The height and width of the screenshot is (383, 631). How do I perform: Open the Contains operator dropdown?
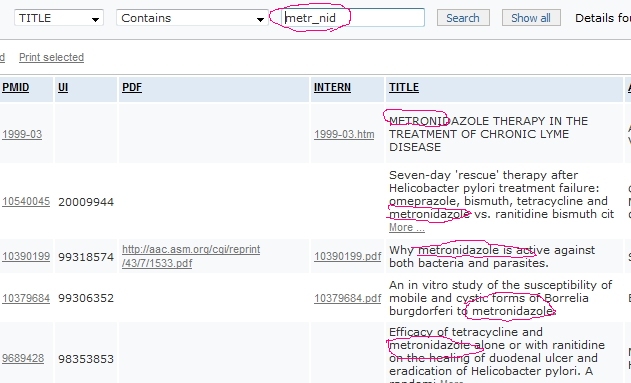coord(192,18)
